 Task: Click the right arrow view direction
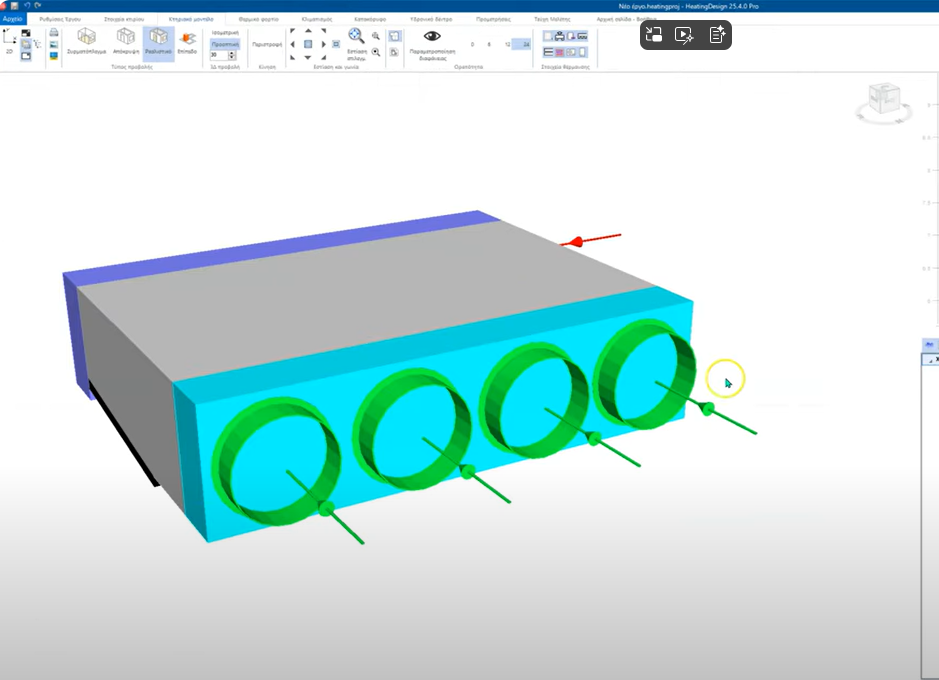tap(323, 44)
